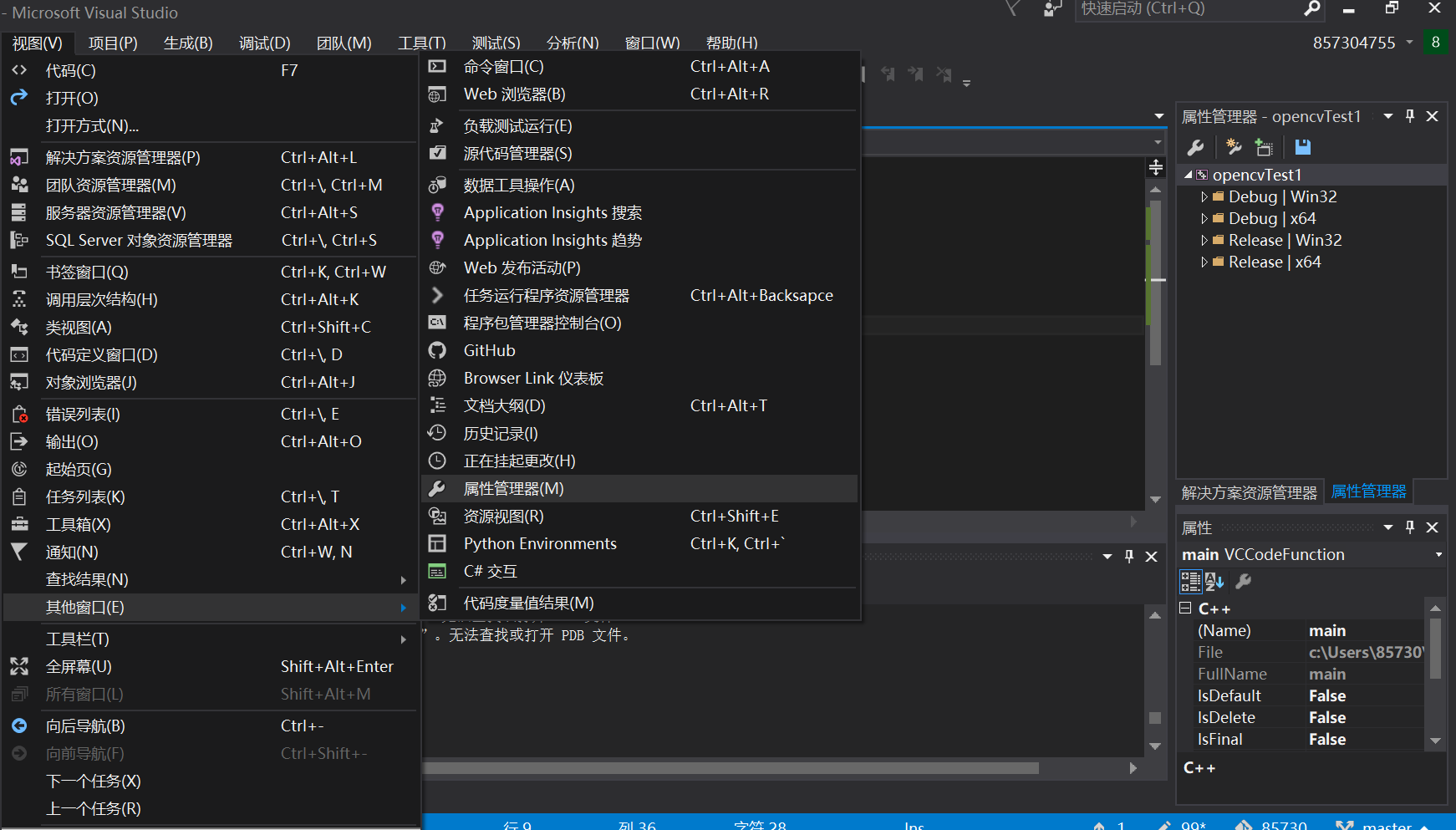Image resolution: width=1456 pixels, height=830 pixels.
Task: Click the editor vertical scrollbar thumb
Action: coord(1155,282)
